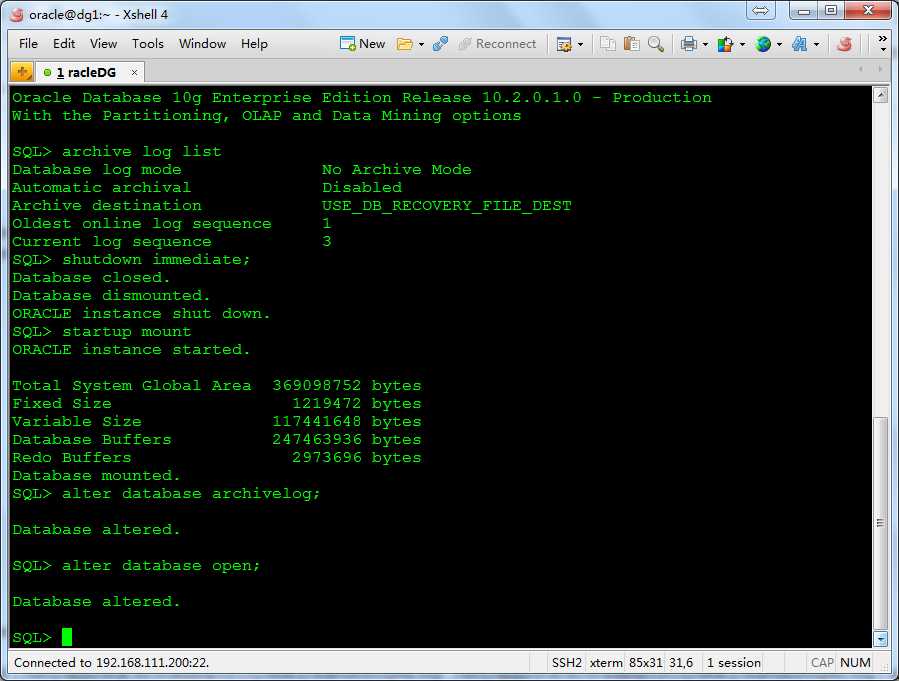Click the Print icon
899x681 pixels.
point(689,44)
